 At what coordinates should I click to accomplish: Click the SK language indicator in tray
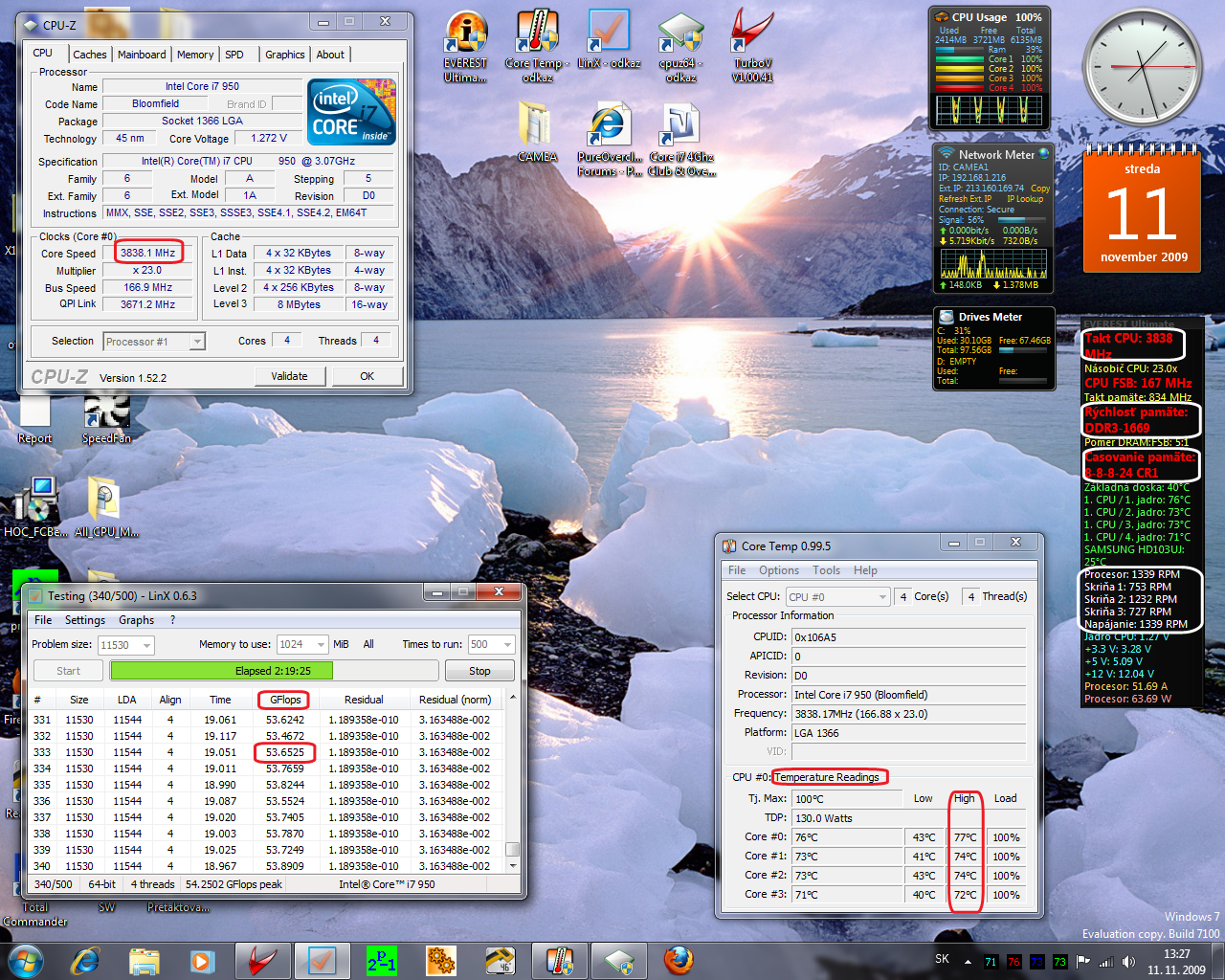click(x=942, y=959)
